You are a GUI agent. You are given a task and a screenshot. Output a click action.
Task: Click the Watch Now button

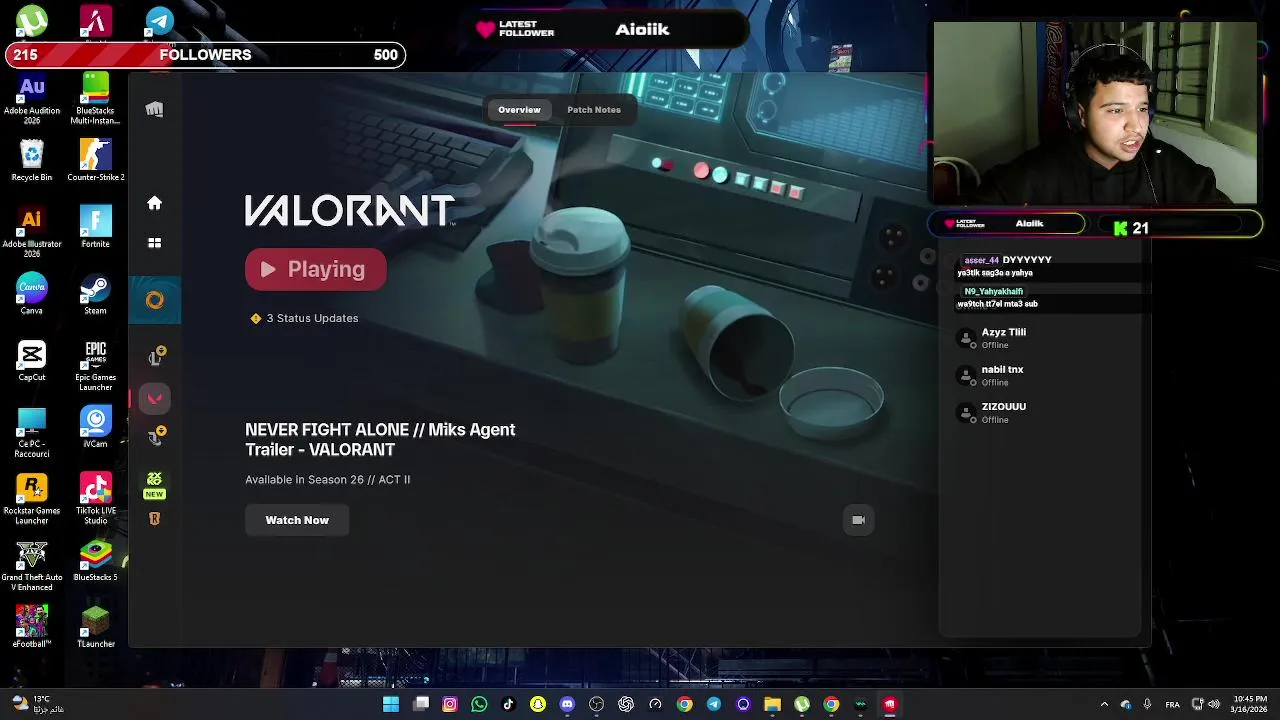(x=297, y=520)
